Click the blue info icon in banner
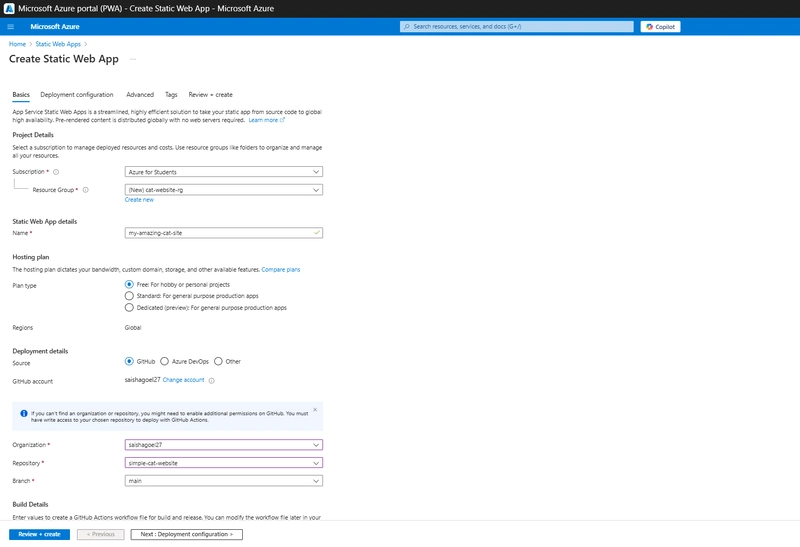 click(x=23, y=413)
